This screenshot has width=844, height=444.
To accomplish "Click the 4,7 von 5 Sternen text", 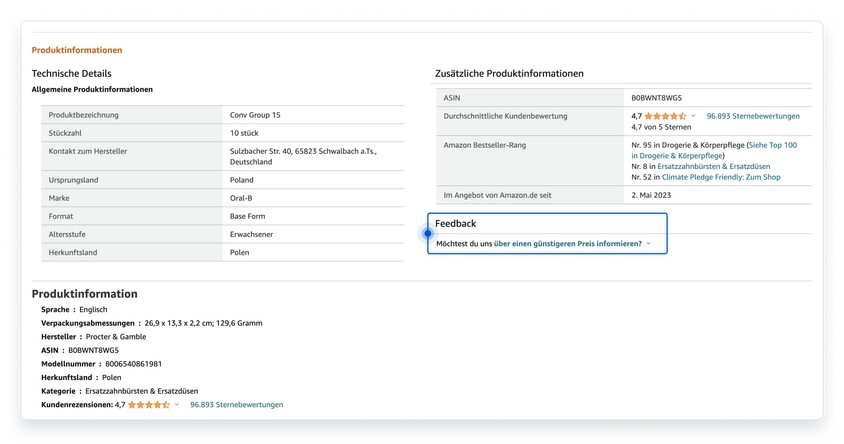I will tap(661, 128).
